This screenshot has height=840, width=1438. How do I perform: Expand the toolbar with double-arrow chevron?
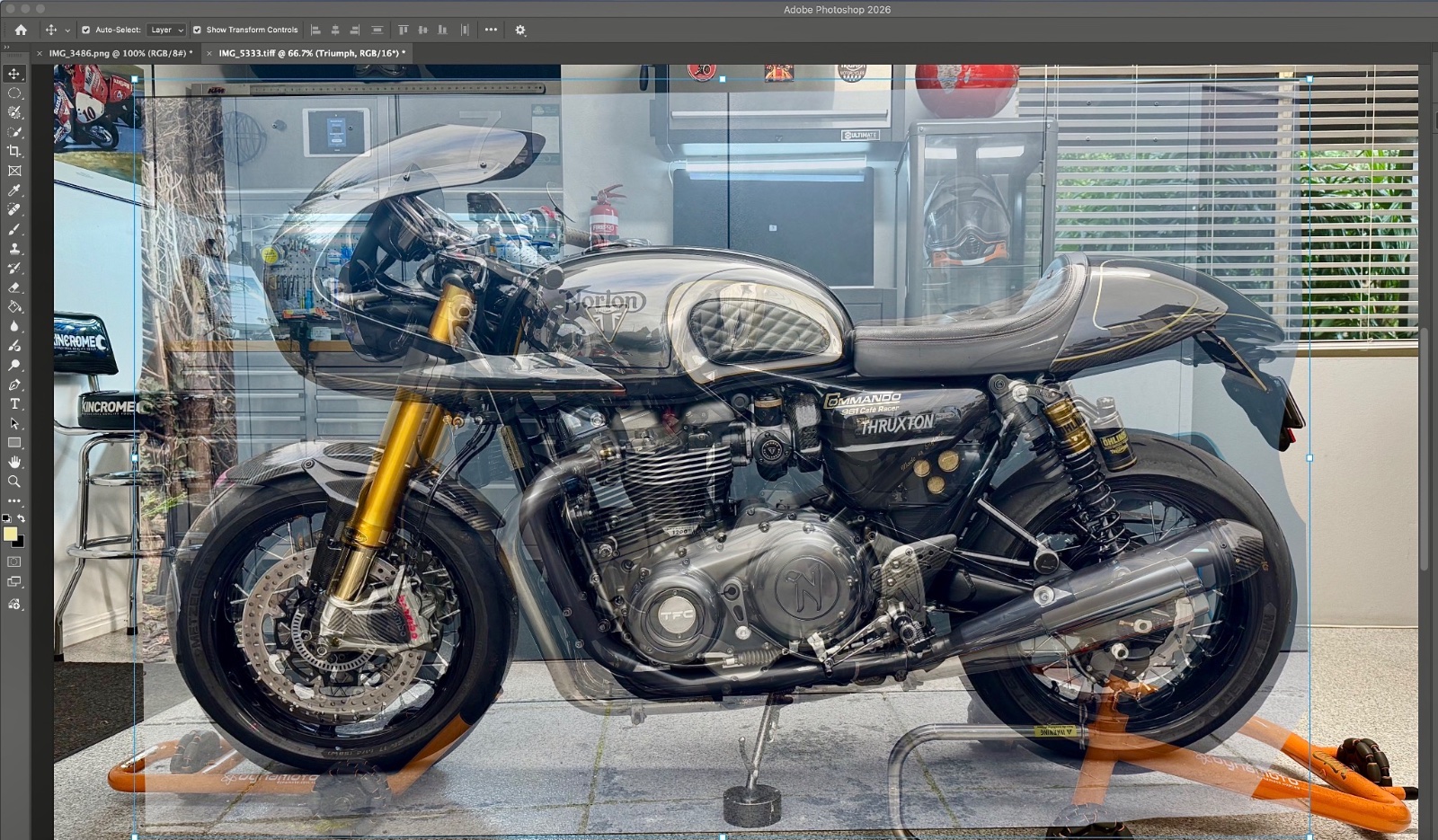tap(6, 47)
